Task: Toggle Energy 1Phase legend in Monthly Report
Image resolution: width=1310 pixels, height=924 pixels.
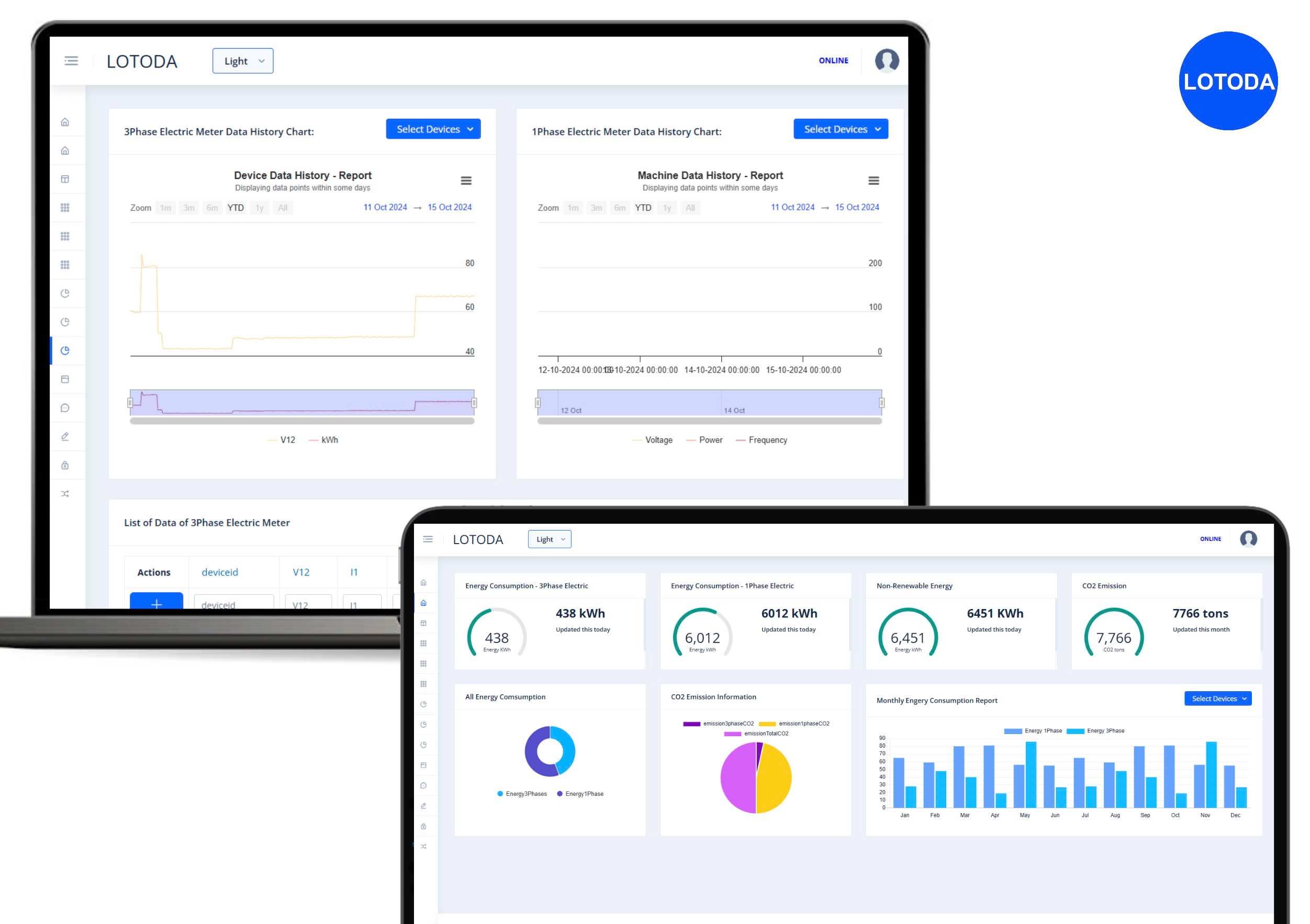Action: (x=1033, y=730)
